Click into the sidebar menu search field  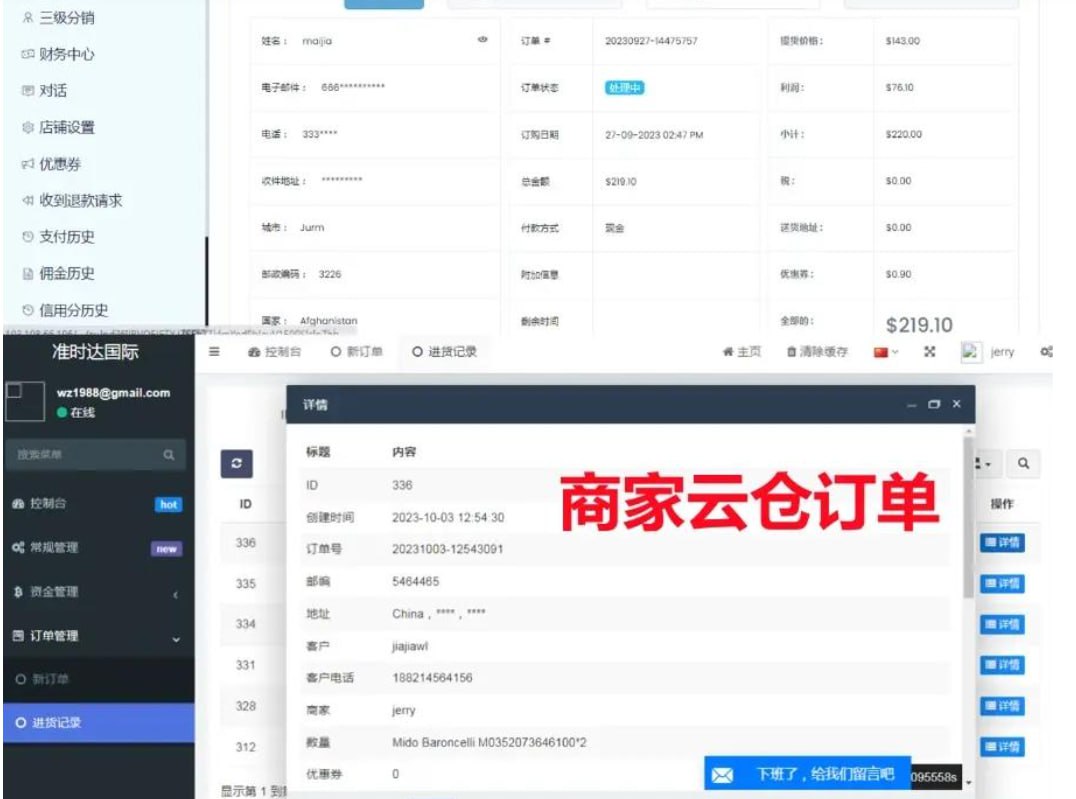pyautogui.click(x=85, y=455)
